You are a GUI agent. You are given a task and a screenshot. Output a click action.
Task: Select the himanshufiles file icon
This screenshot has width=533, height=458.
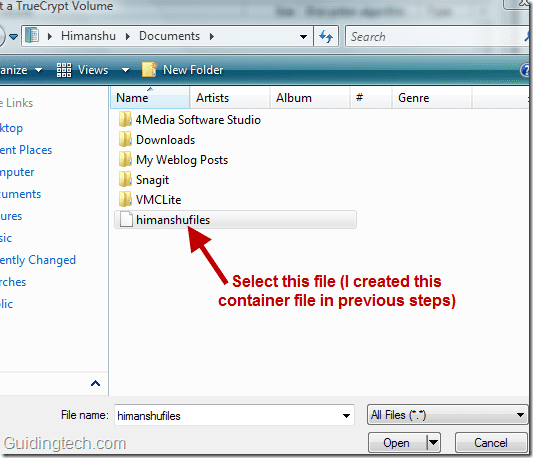pyautogui.click(x=126, y=219)
